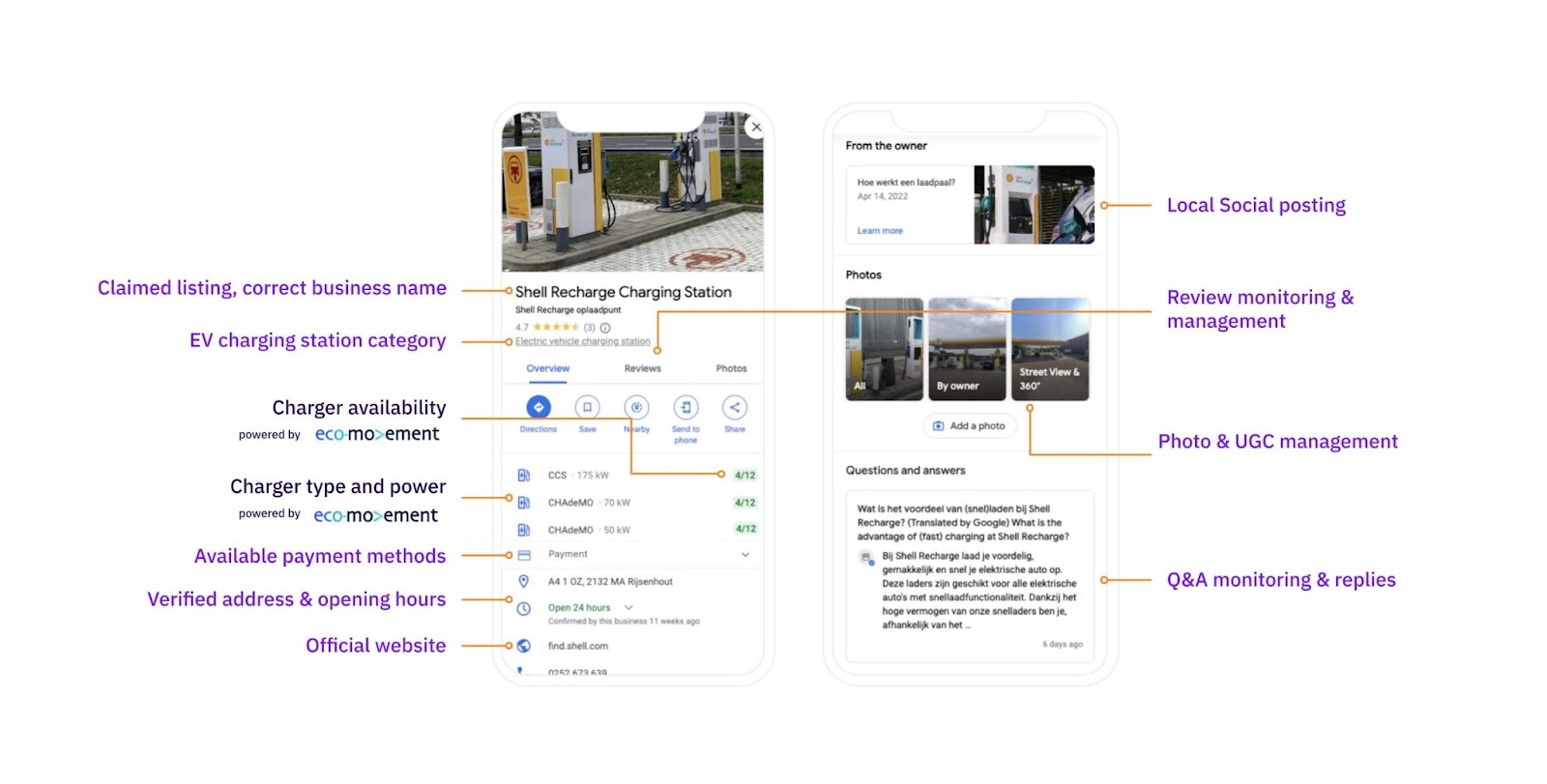1547x784 pixels.
Task: Click the Shell Recharge oplaadpunt subtitle
Action: pos(568,310)
